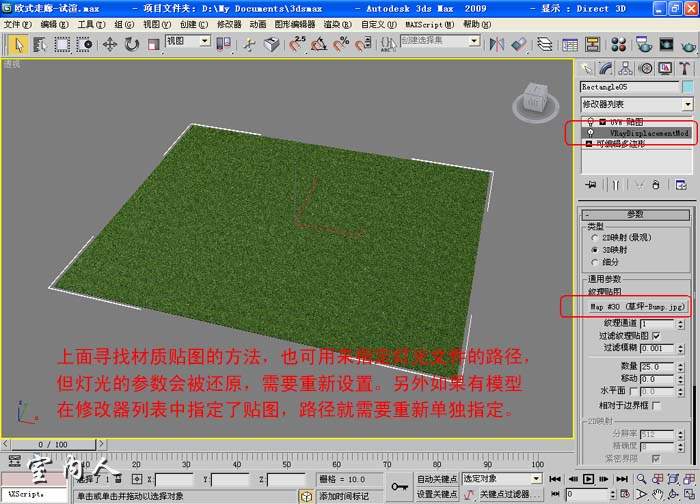Screen dimensions: 700x504
Task: Switch to the Motion command panel
Action: pyautogui.click(x=645, y=69)
